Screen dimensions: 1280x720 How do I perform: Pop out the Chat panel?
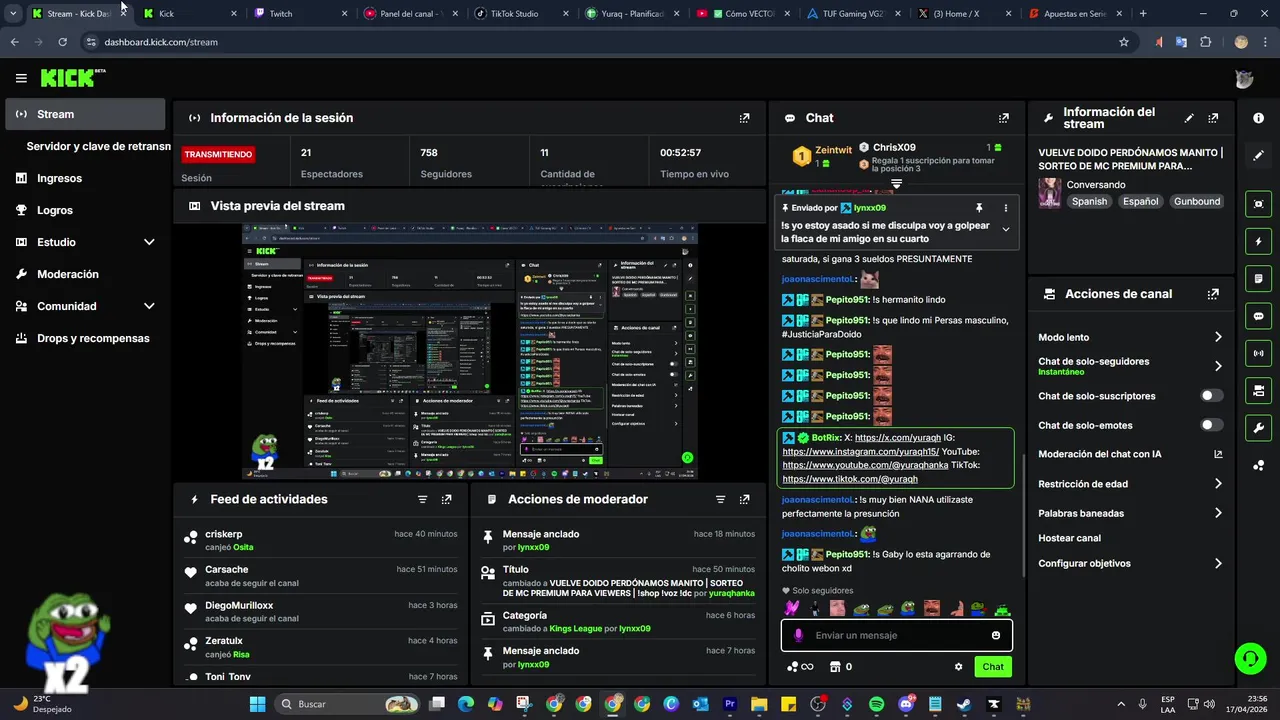(x=1004, y=118)
